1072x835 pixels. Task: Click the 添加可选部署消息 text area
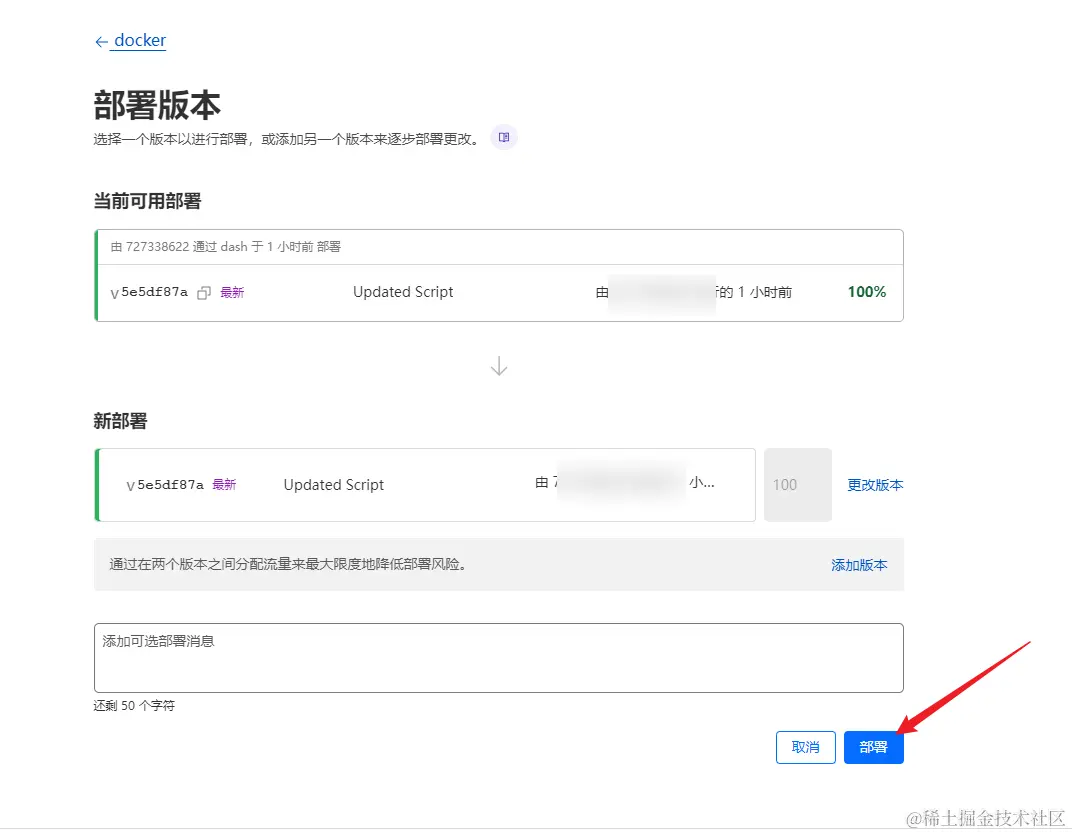(499, 657)
